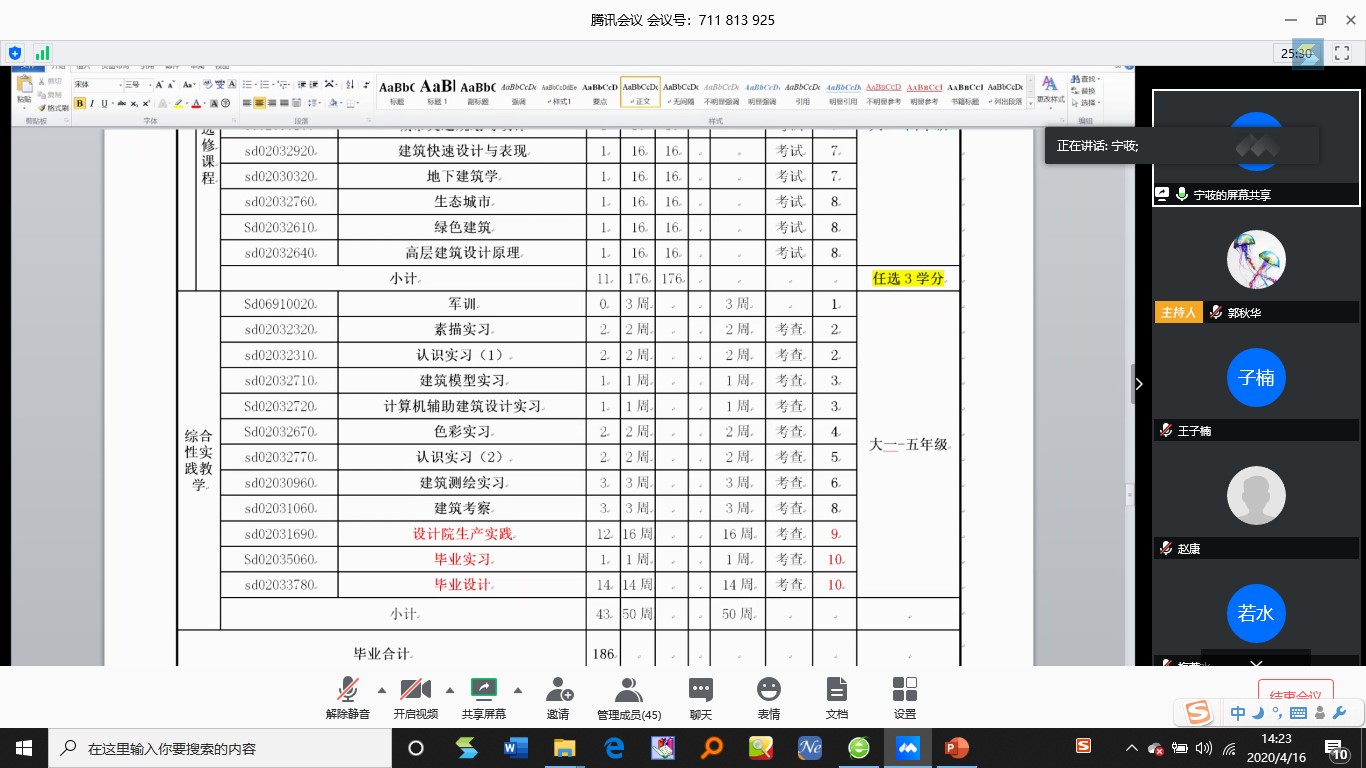Open the 文档 documents panel
The width and height of the screenshot is (1366, 768).
[x=836, y=698]
